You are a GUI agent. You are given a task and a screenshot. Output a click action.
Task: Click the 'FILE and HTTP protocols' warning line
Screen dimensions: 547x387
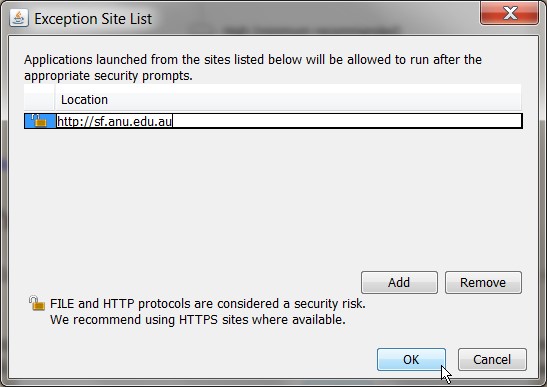(x=208, y=304)
